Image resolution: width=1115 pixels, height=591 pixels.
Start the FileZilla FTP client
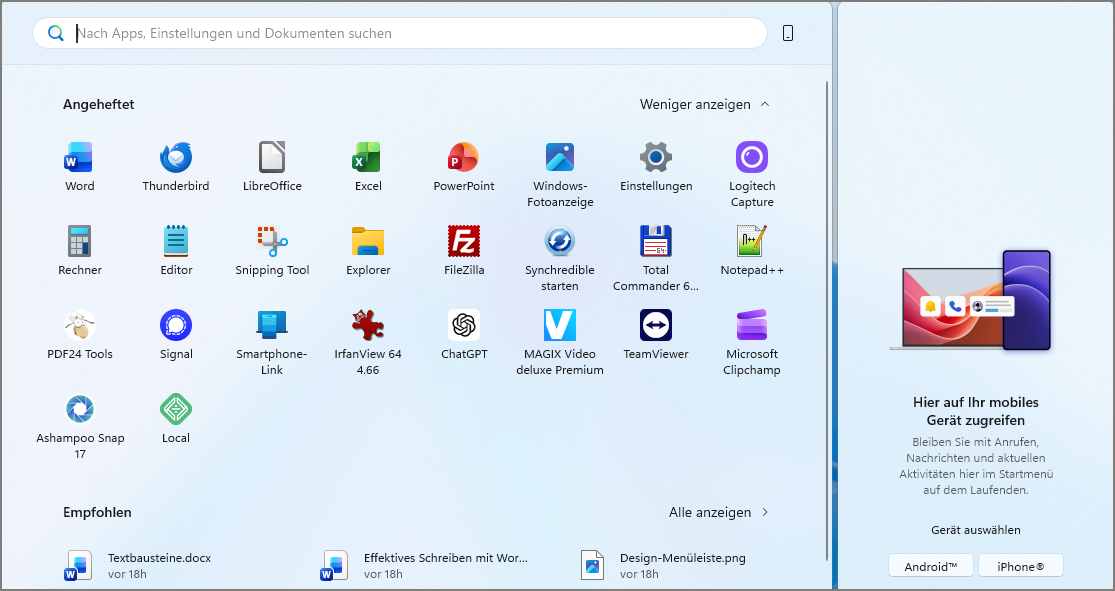(463, 248)
